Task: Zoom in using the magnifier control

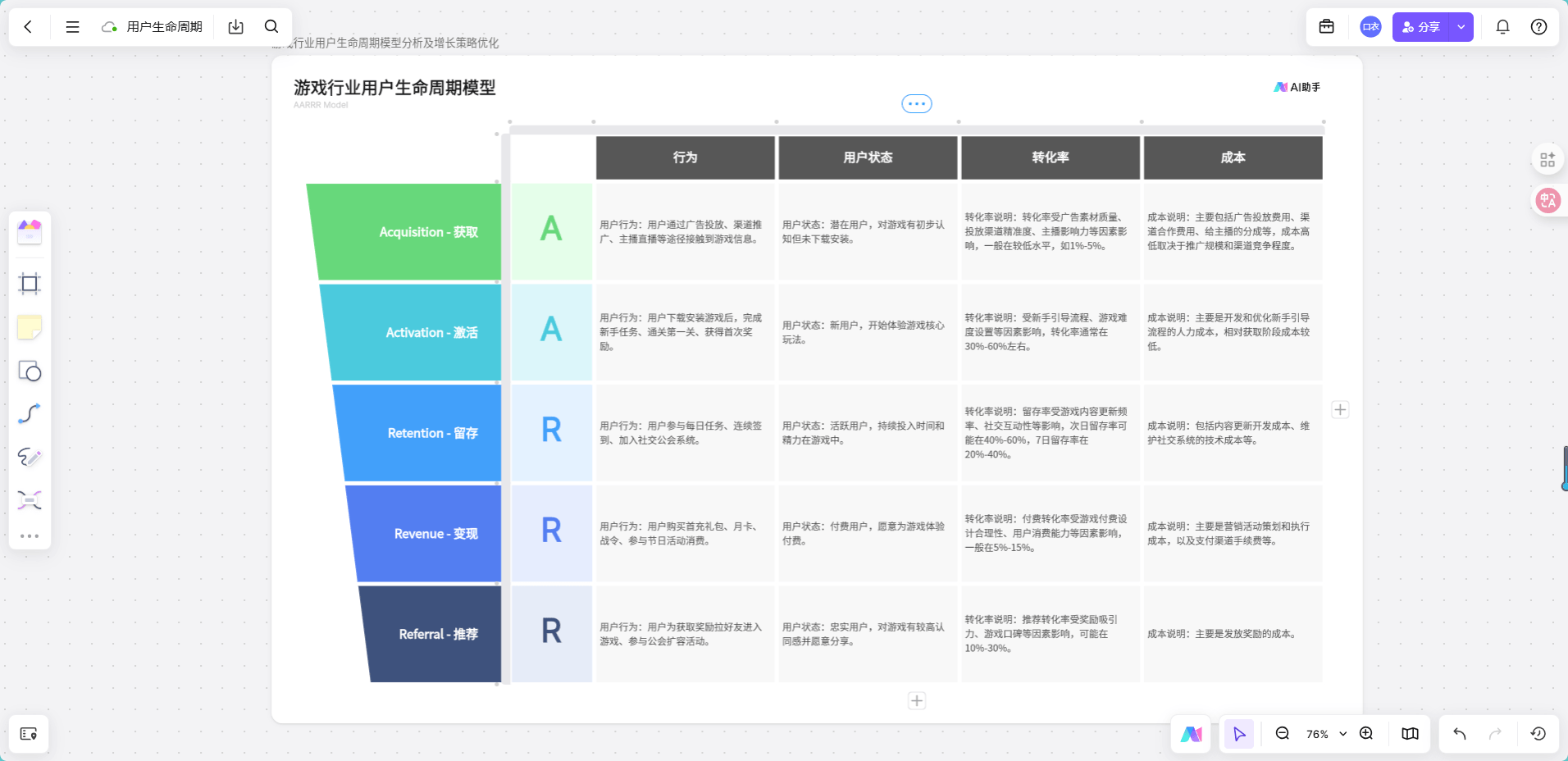Action: [1366, 734]
